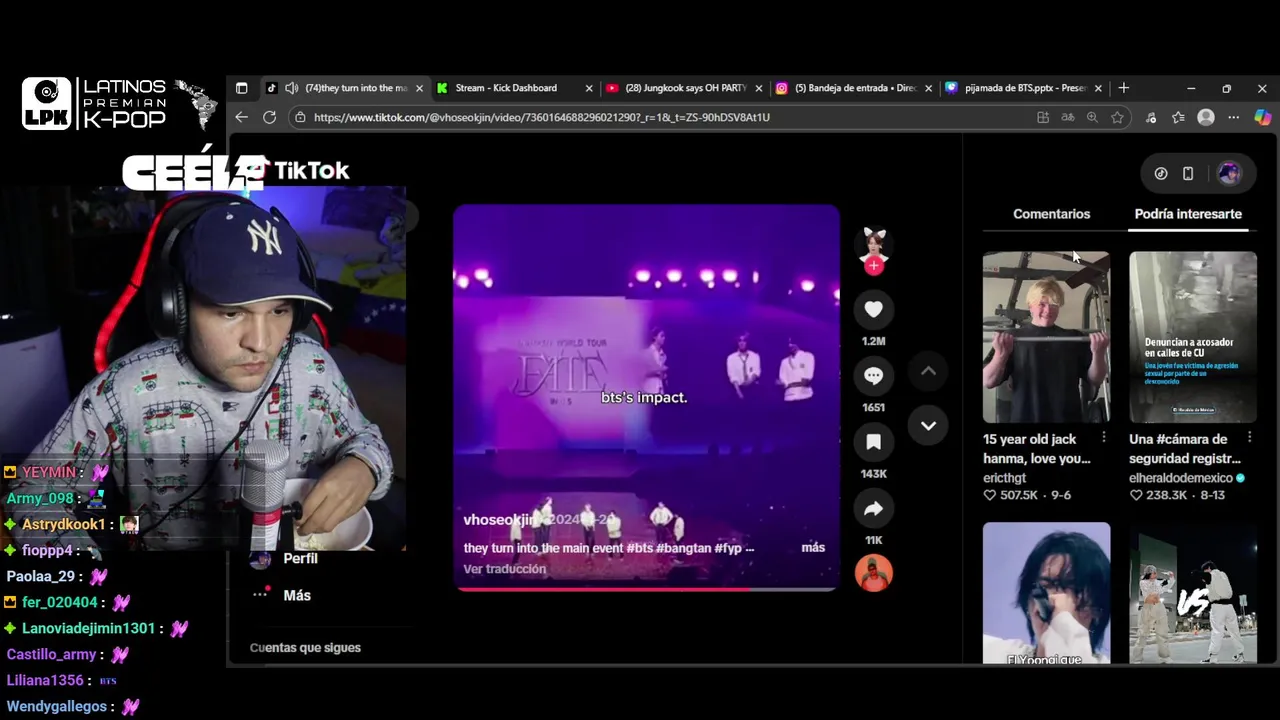
Task: Open the elheraldodemexico account link
Action: (1181, 478)
